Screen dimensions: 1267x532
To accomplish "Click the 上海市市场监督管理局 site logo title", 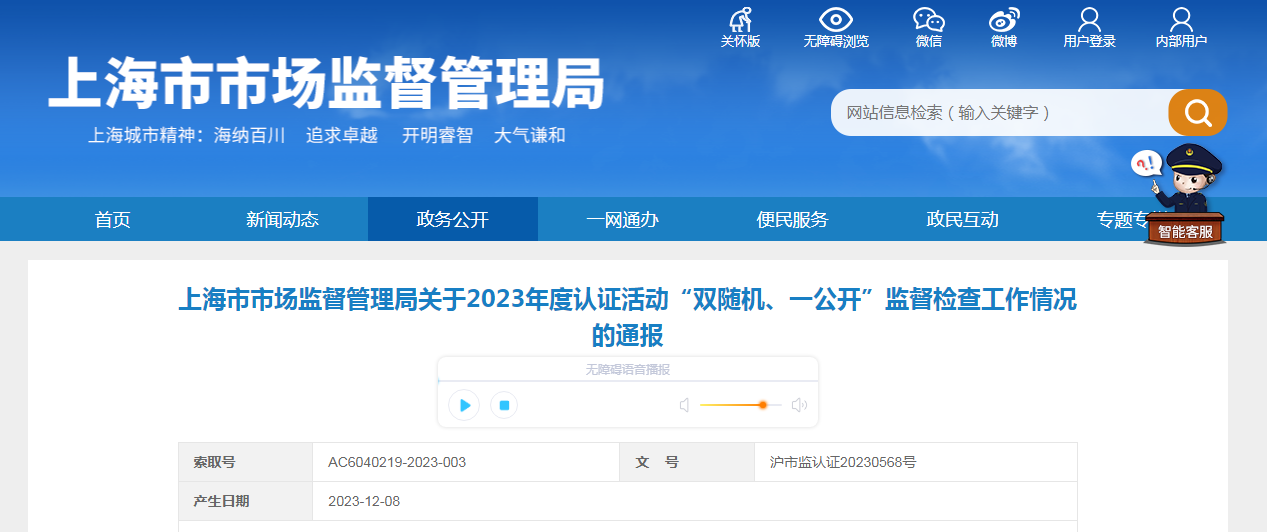I will coord(326,83).
